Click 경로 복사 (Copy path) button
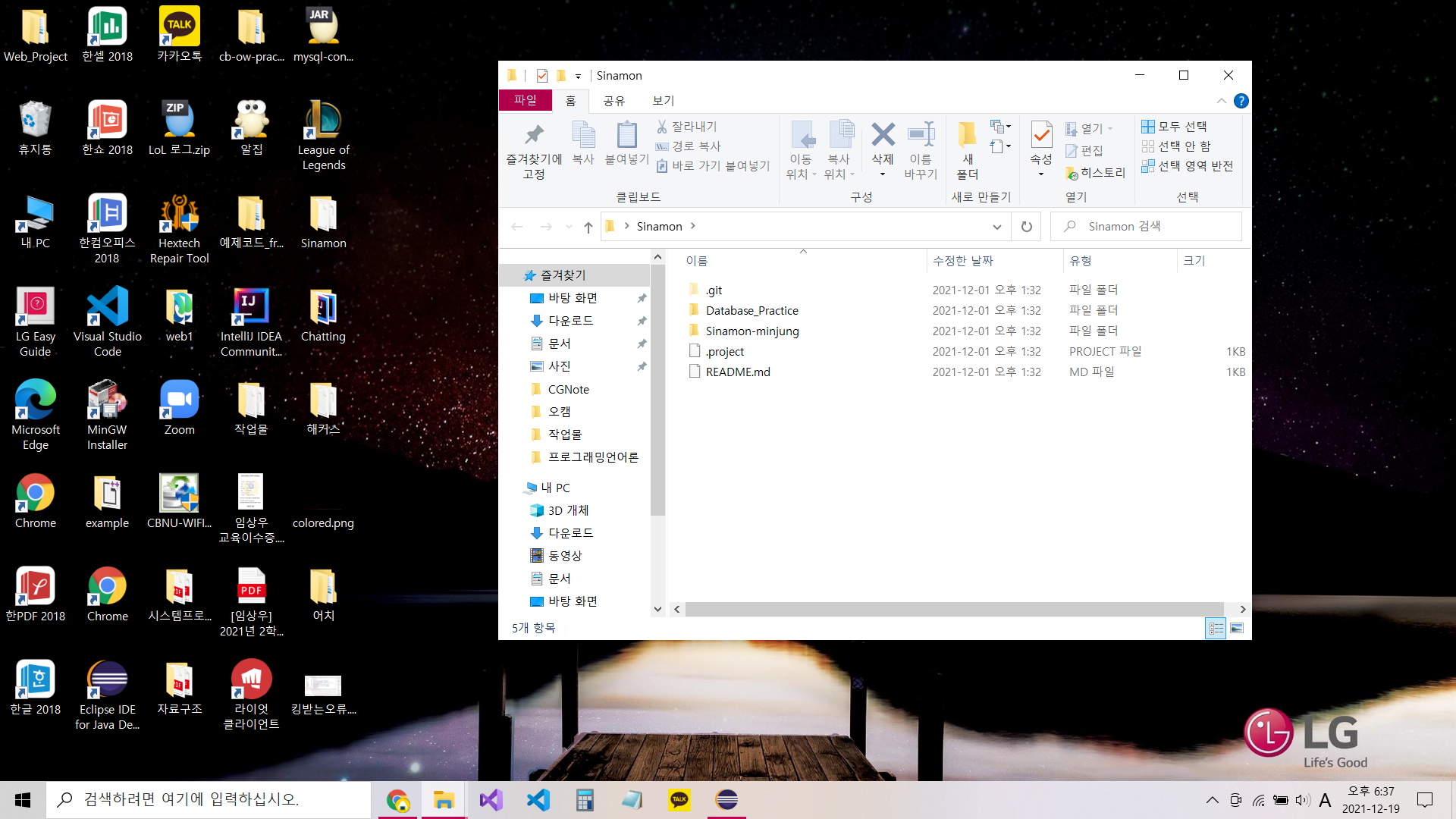This screenshot has height=819, width=1456. (x=689, y=146)
